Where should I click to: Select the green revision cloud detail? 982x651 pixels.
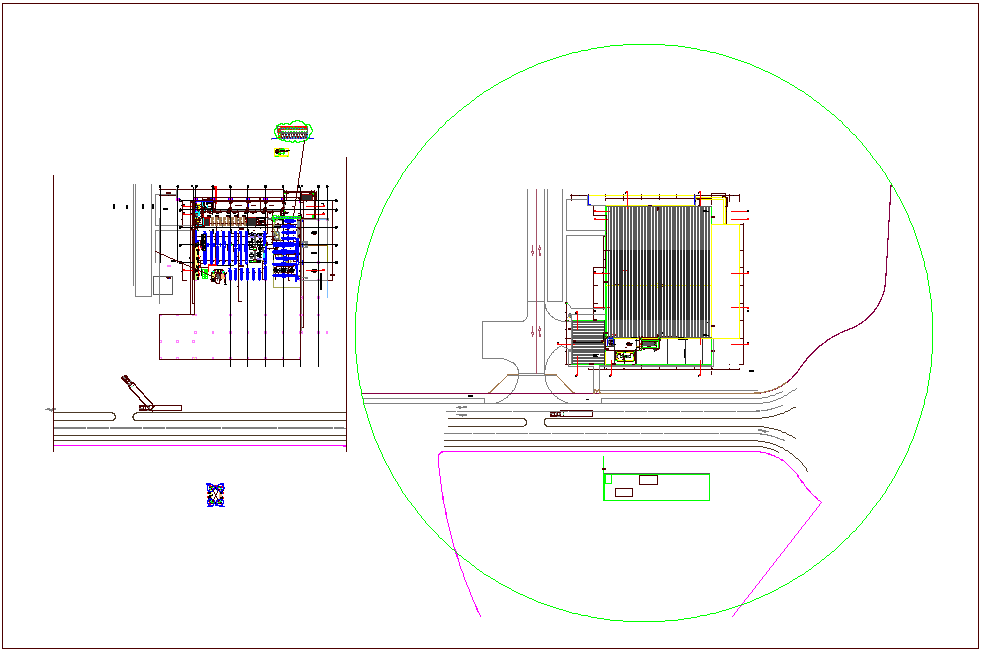pos(293,131)
